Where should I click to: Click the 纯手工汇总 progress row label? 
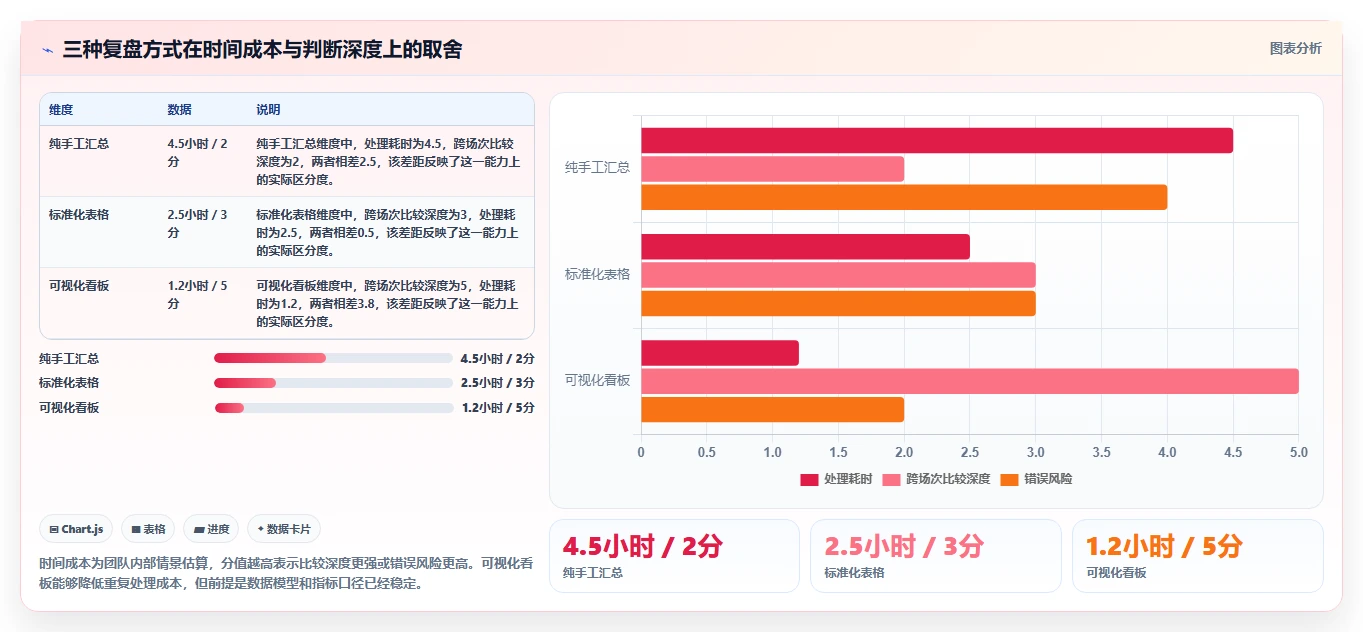[x=69, y=358]
